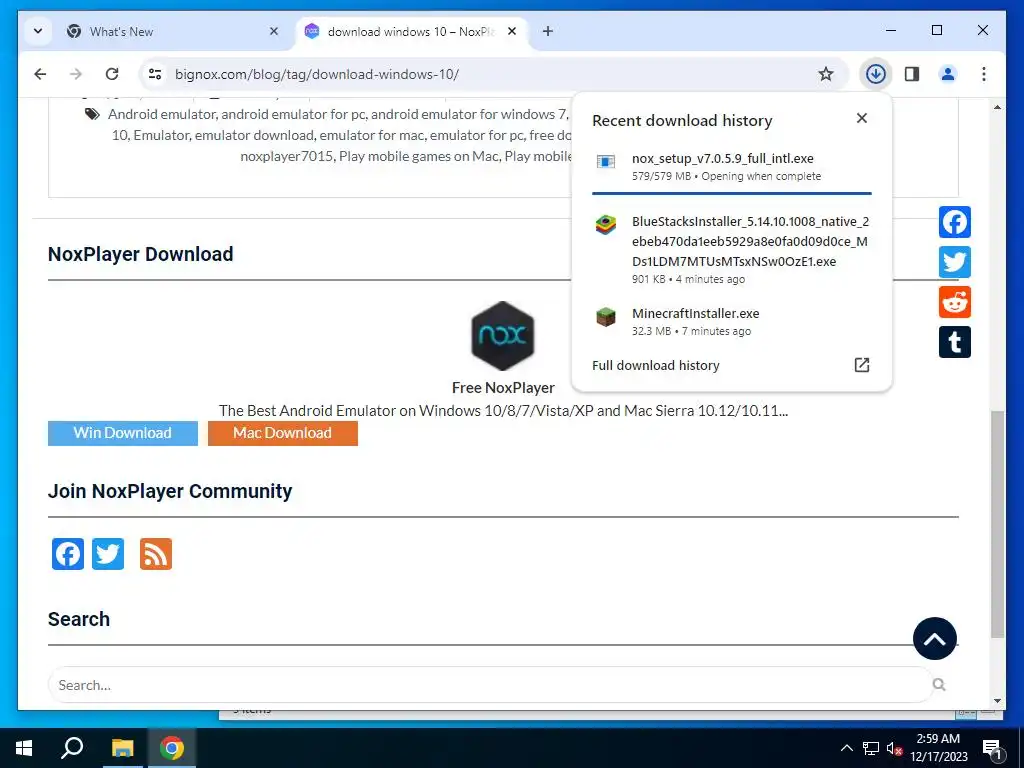Close the What's New tab
This screenshot has height=768, width=1024.
point(274,31)
